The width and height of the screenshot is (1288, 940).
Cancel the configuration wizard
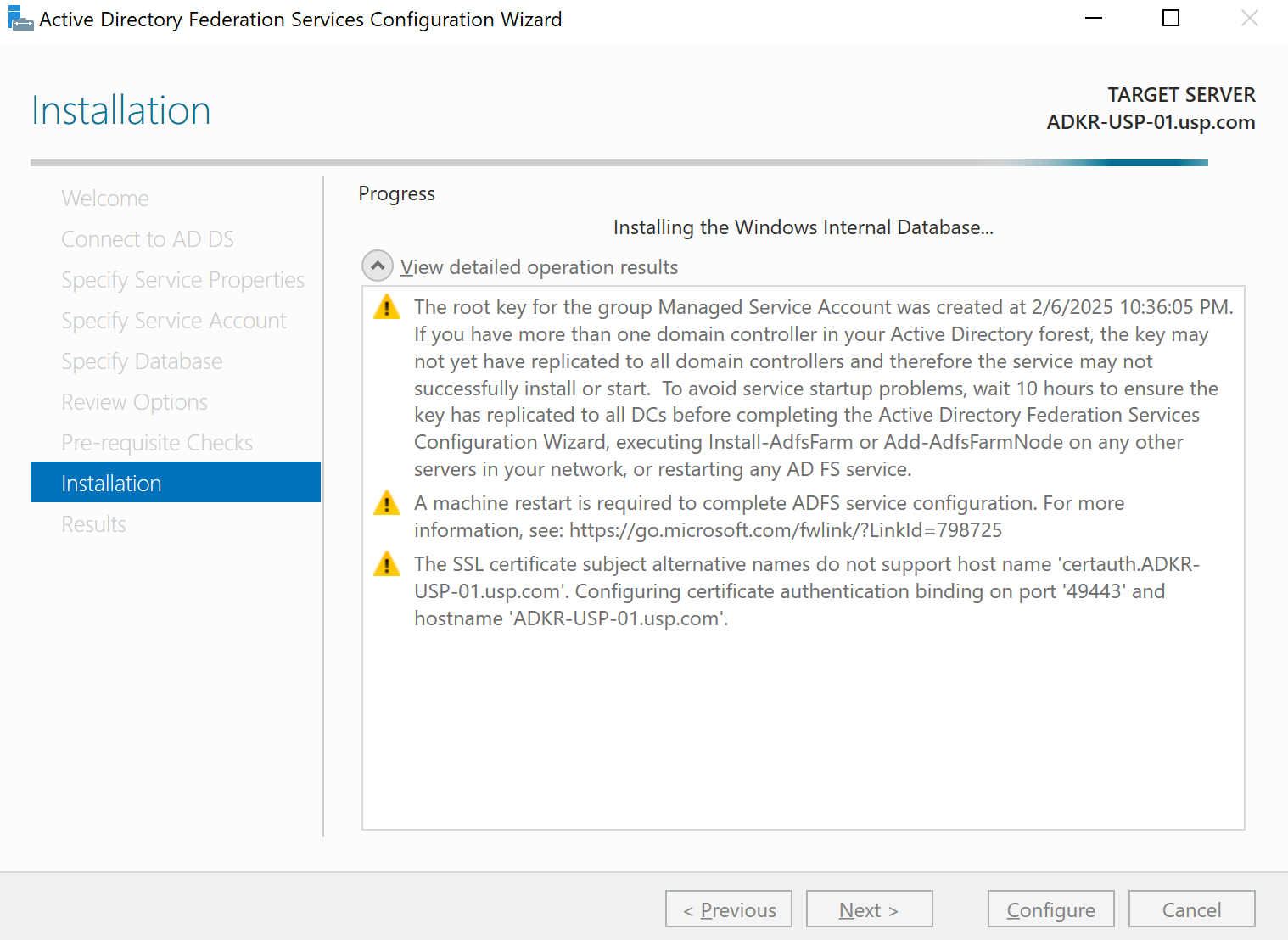tap(1192, 909)
